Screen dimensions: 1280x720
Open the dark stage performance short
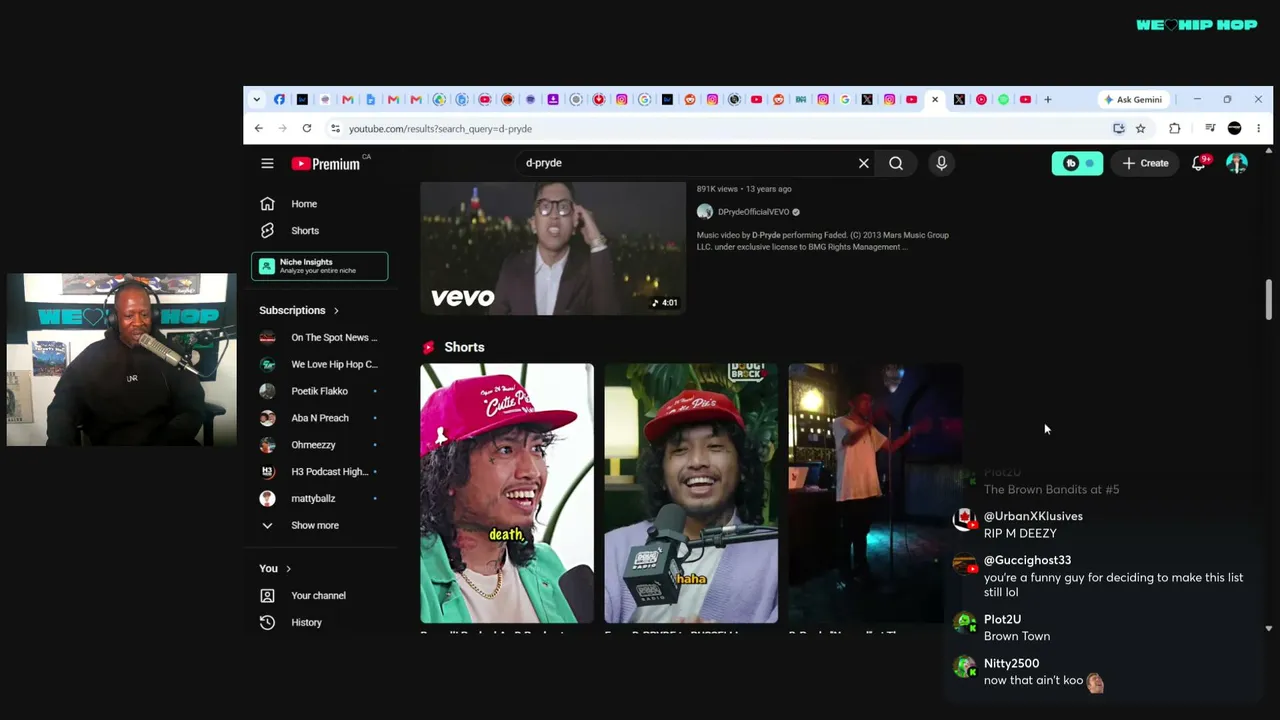[875, 493]
